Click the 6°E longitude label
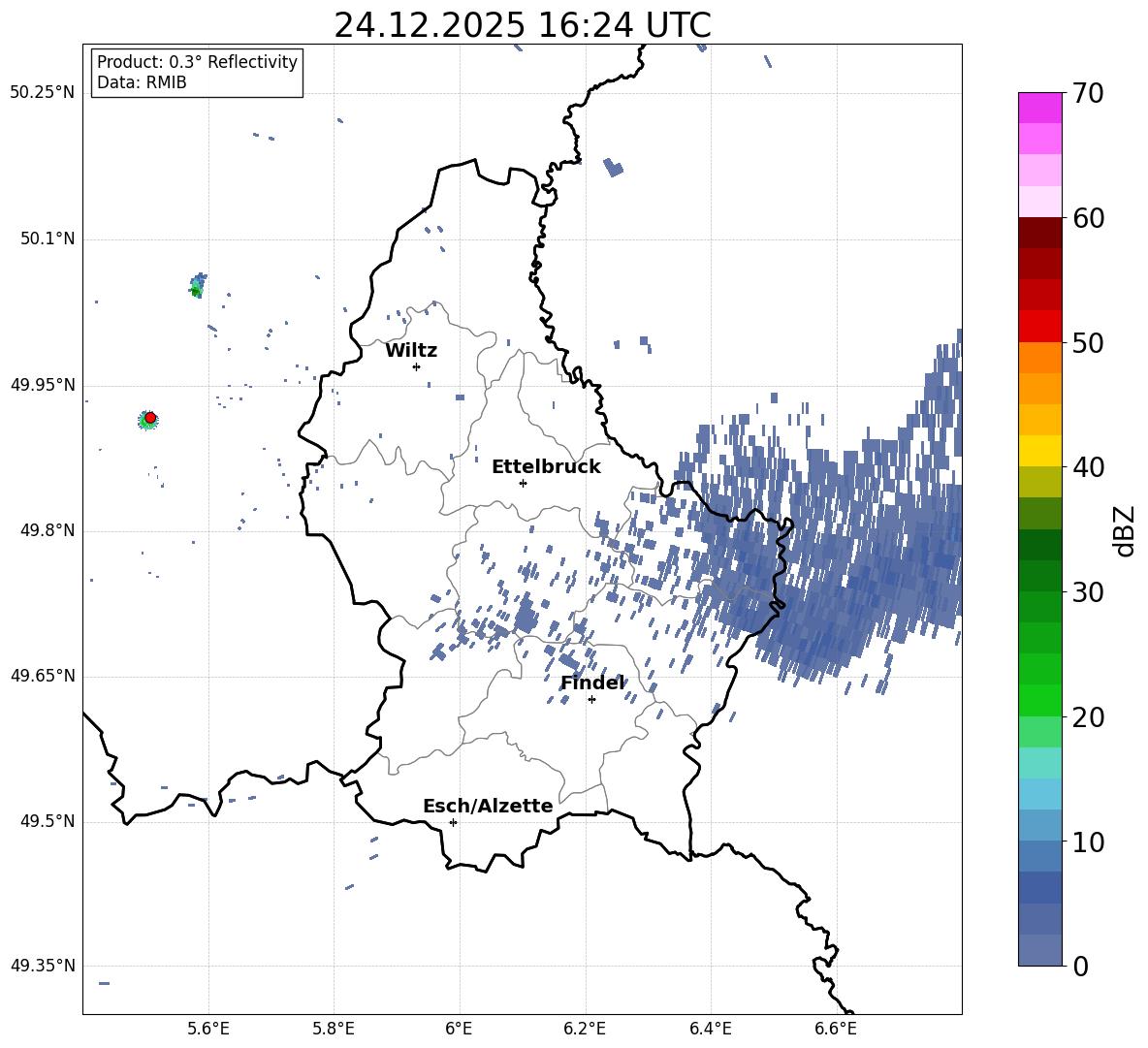This screenshot has height=1048, width=1148. pyautogui.click(x=459, y=1029)
